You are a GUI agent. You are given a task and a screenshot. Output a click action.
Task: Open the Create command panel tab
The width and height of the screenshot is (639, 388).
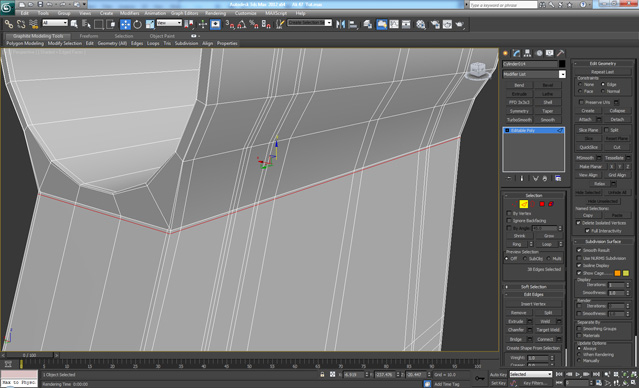(x=506, y=53)
